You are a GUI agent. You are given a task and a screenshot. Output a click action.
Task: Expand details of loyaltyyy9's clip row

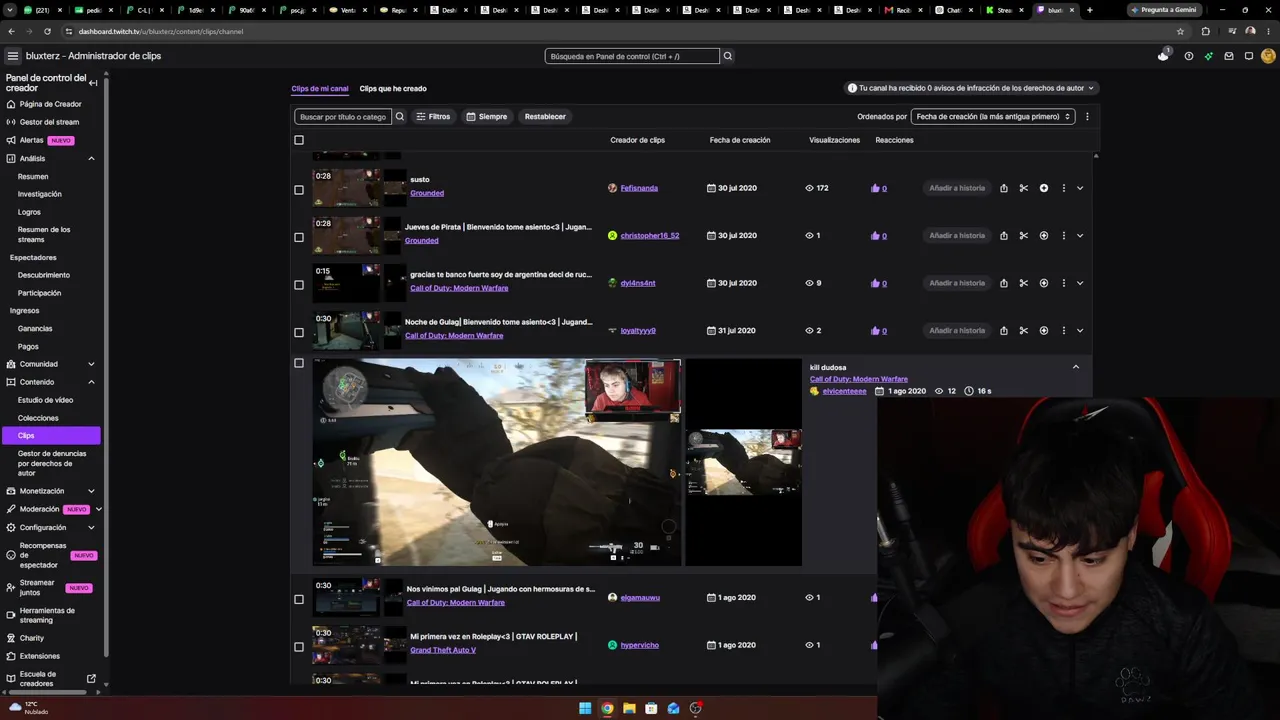[1080, 331]
